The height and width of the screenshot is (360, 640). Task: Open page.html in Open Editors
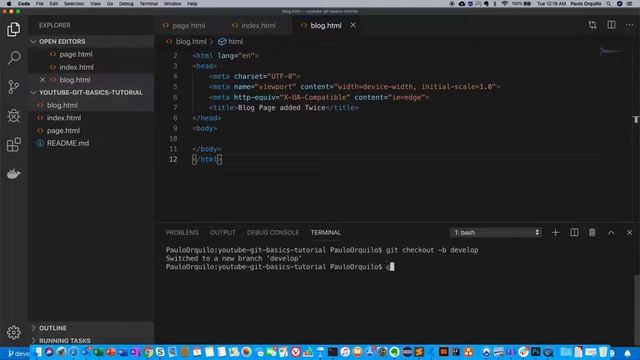91,54
